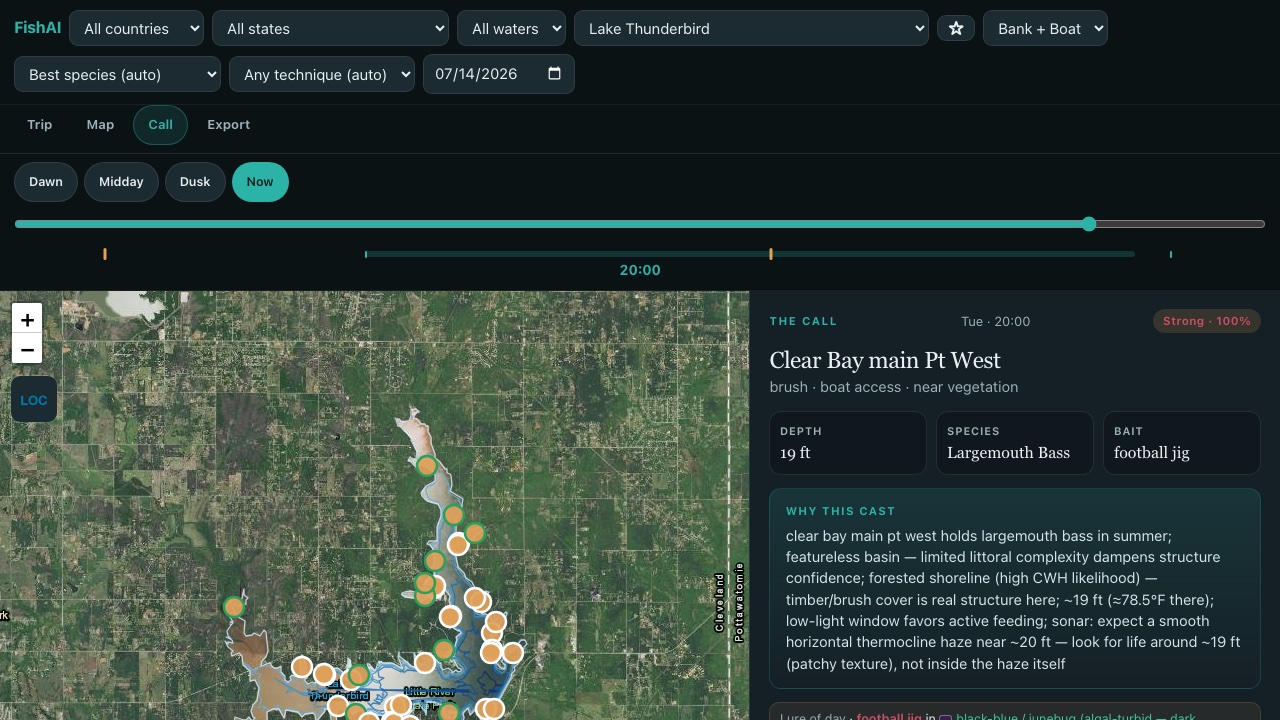Select the Now time preset

(260, 182)
